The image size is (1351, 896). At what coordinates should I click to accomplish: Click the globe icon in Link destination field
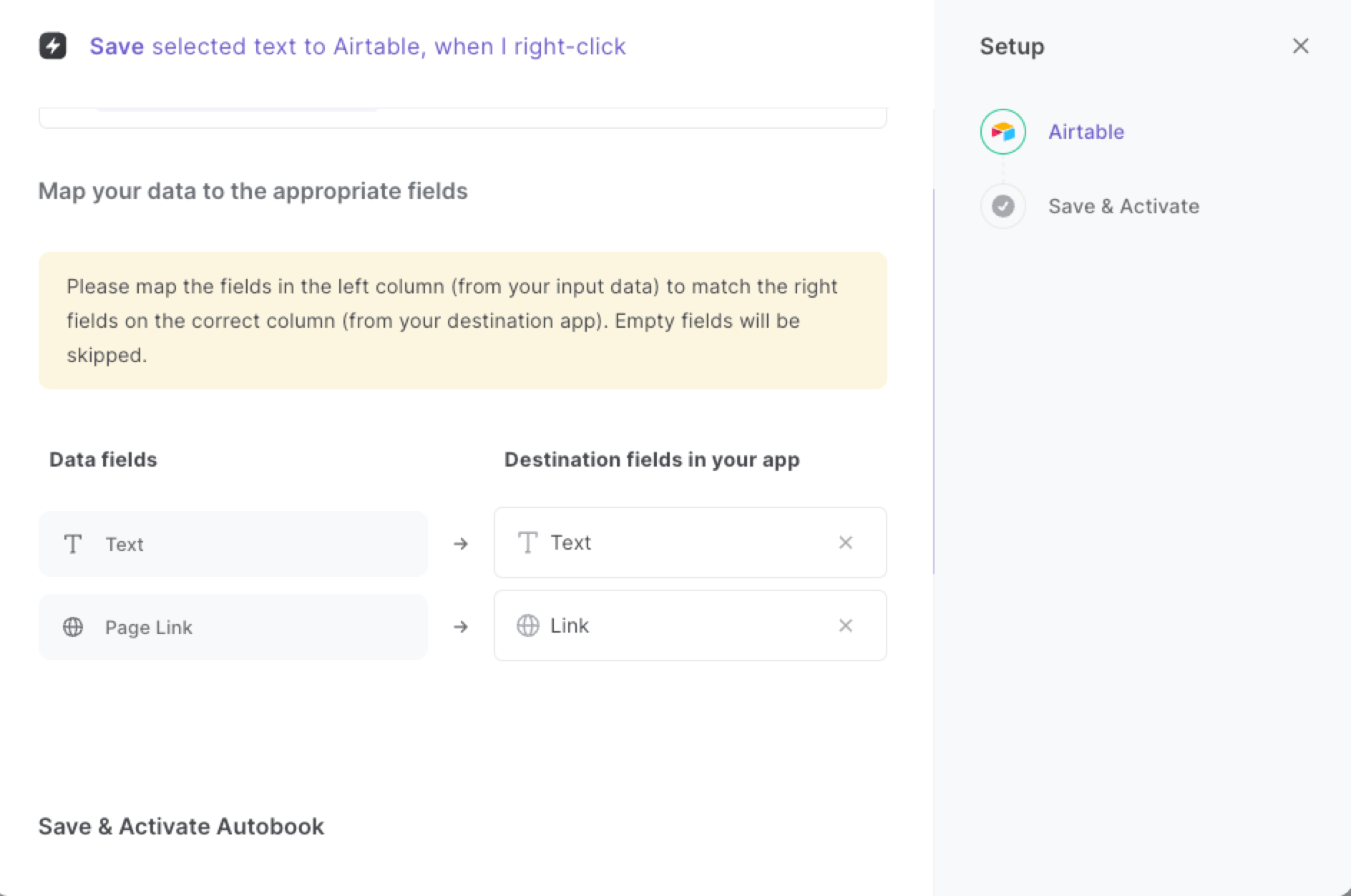point(527,625)
